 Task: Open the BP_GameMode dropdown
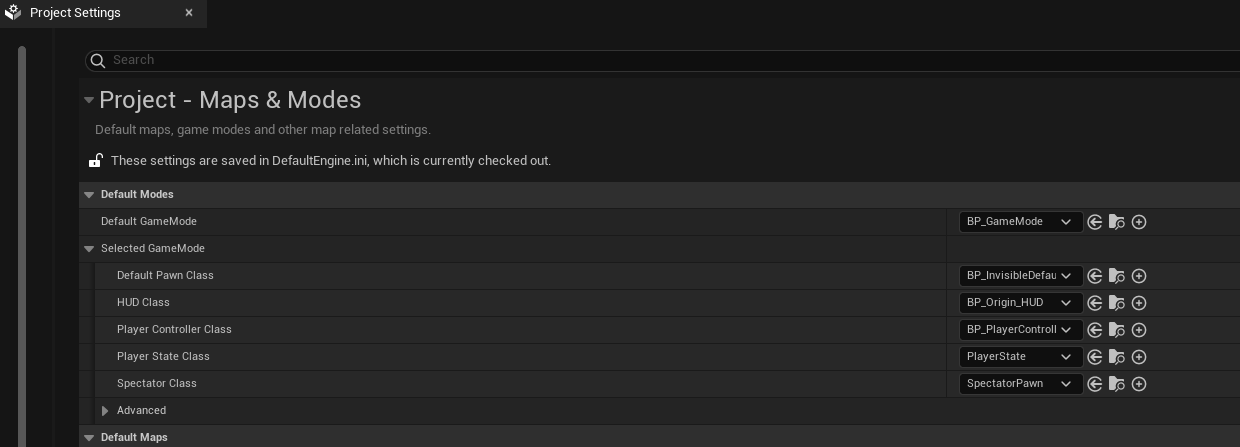(x=1020, y=222)
